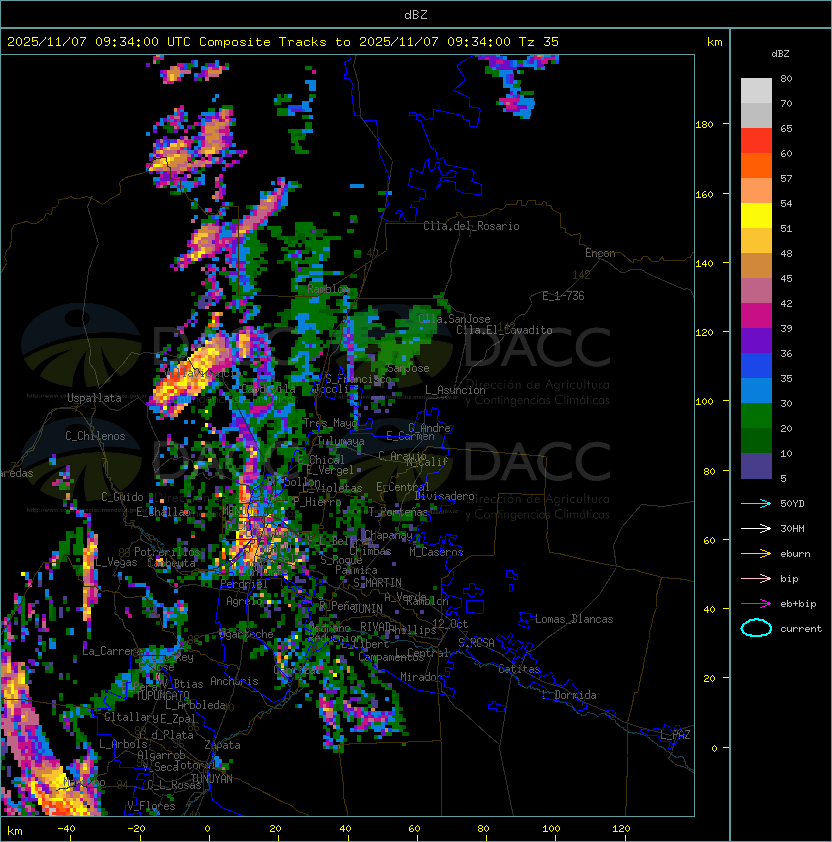Image resolution: width=832 pixels, height=842 pixels.
Task: Click the 'C_Chilenos' map label
Action: [x=95, y=436]
